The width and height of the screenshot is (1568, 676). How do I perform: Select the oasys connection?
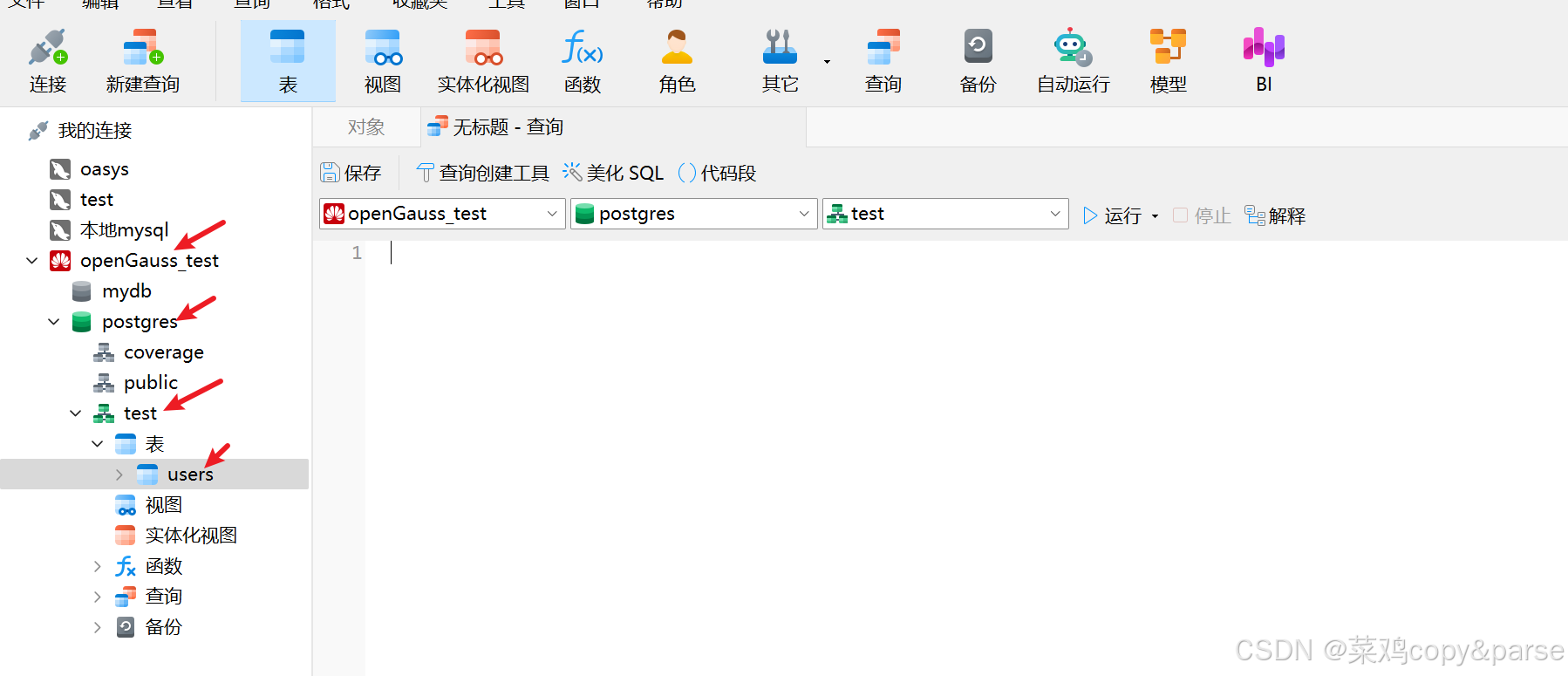(x=105, y=169)
